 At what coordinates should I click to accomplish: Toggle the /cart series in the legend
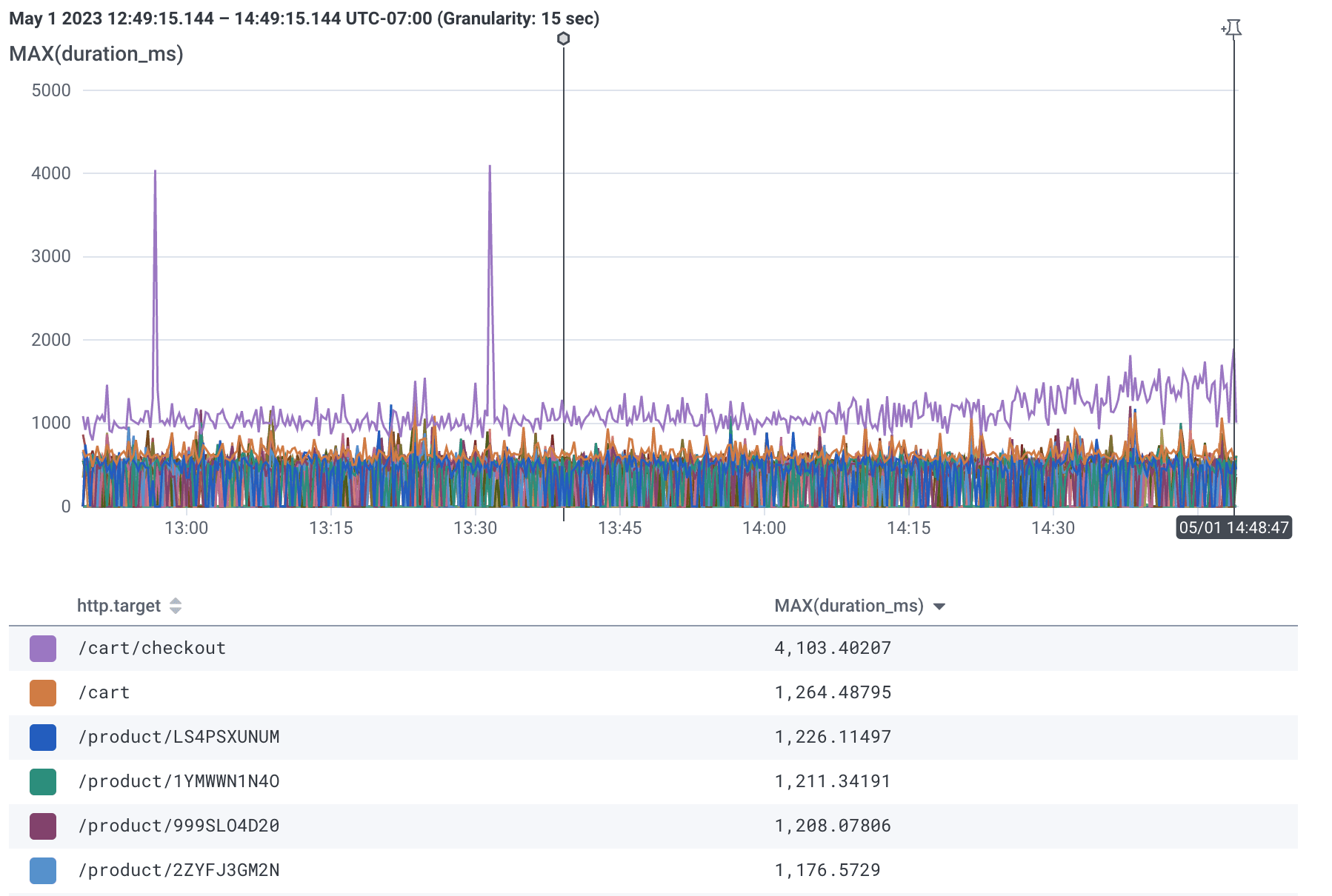click(42, 692)
